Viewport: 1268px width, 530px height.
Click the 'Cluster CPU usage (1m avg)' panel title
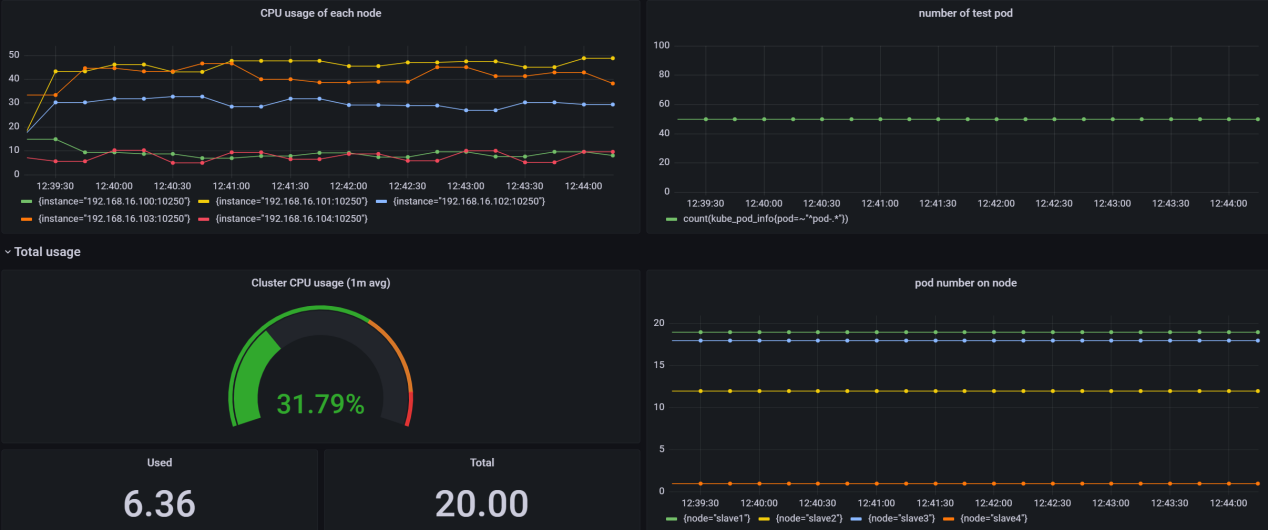click(x=320, y=283)
